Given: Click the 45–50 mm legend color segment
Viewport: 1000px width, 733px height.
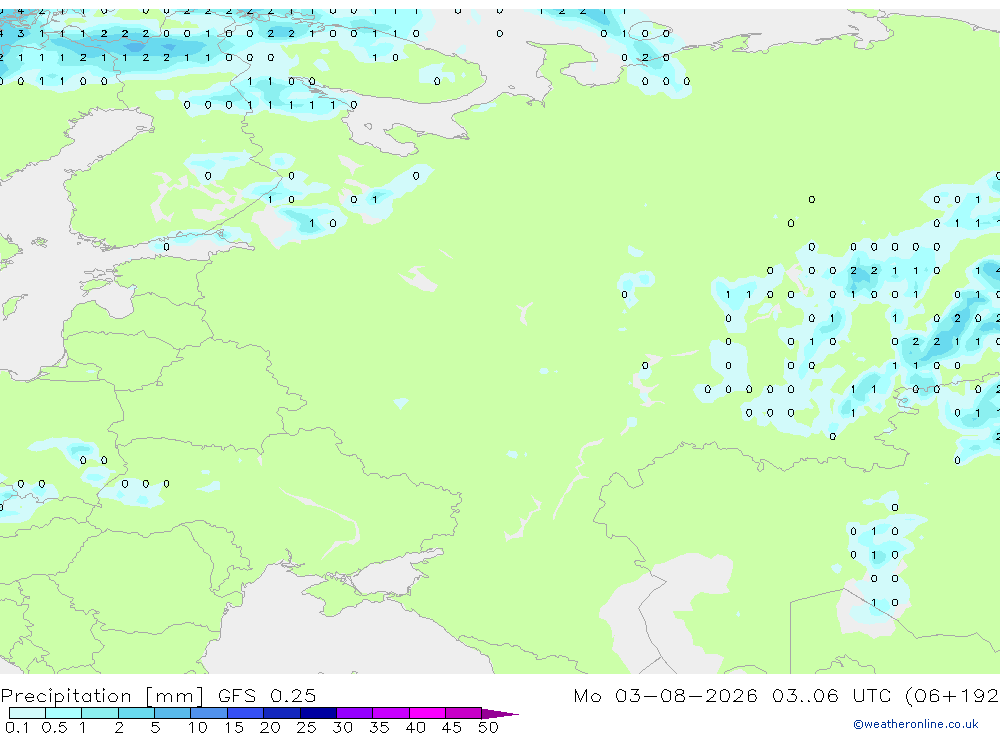Looking at the screenshot, I should pyautogui.click(x=464, y=713).
